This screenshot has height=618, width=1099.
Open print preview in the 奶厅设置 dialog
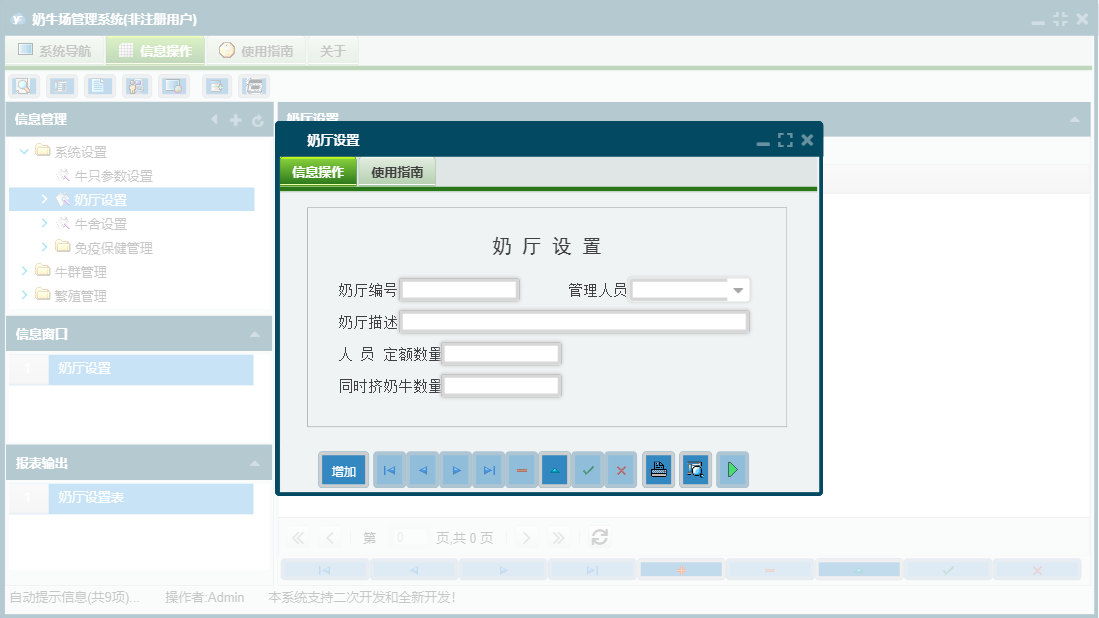695,469
